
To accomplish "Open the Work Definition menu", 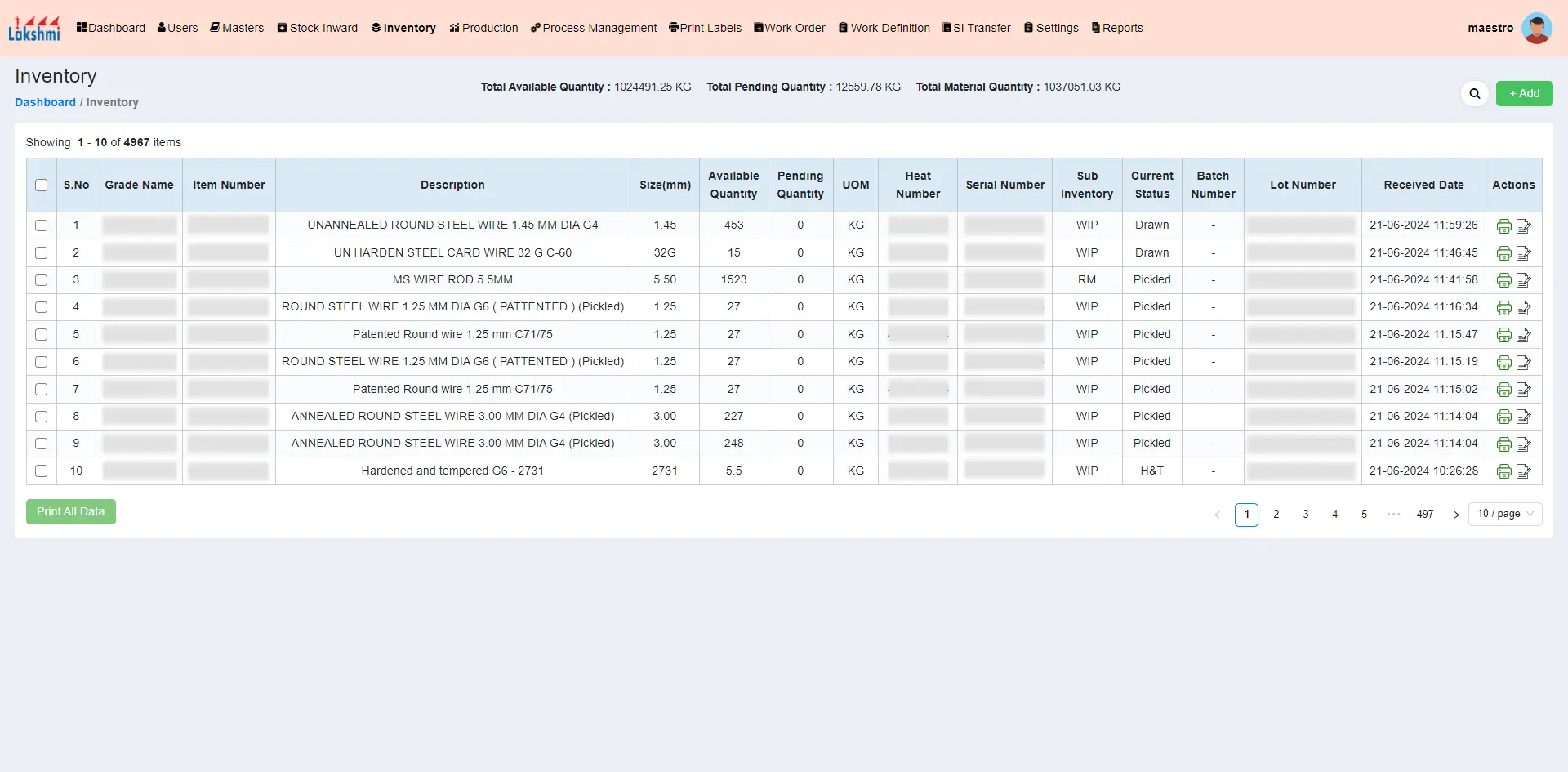I will (x=884, y=28).
